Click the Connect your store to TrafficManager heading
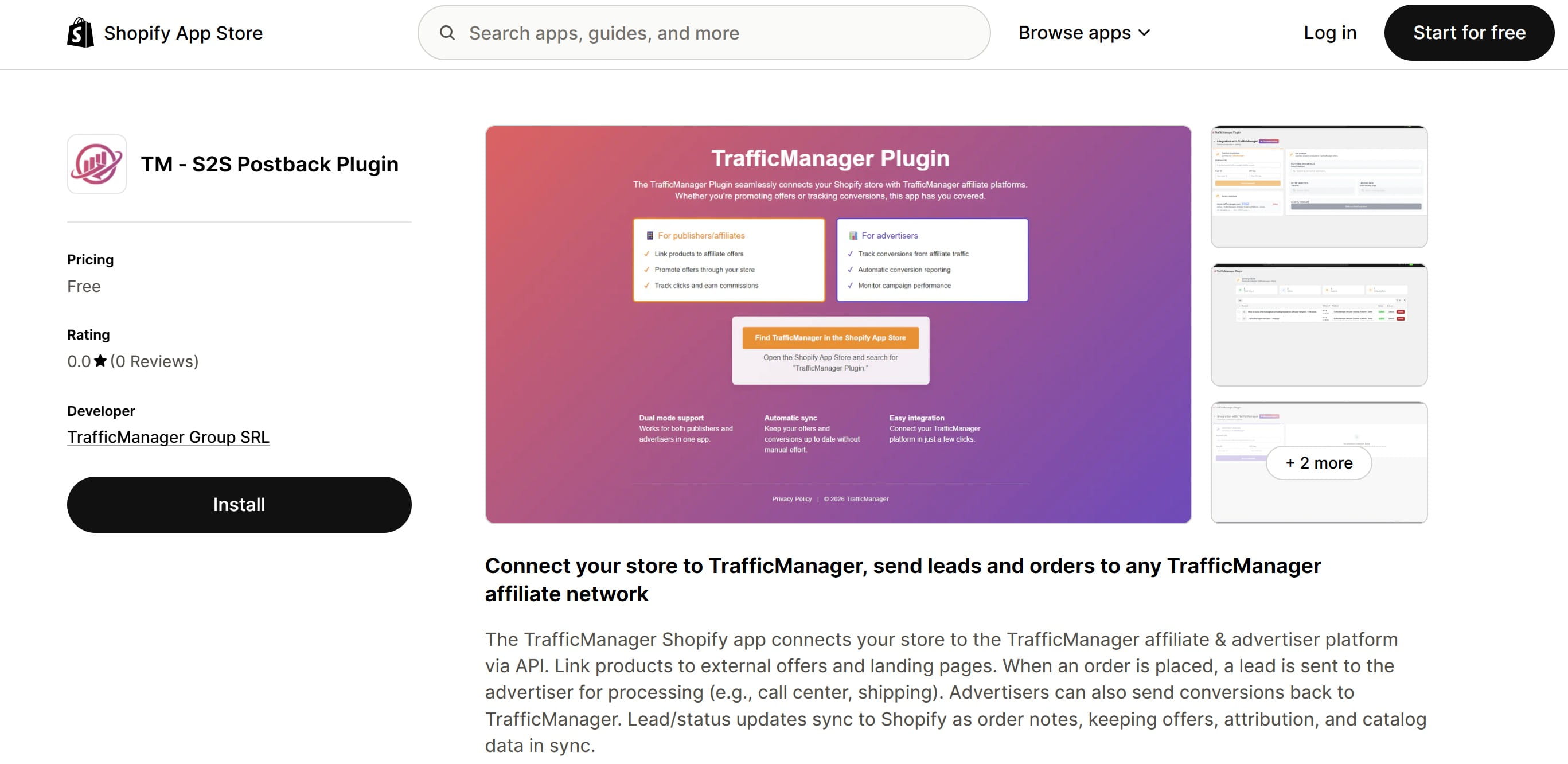This screenshot has width=1568, height=764. point(903,579)
